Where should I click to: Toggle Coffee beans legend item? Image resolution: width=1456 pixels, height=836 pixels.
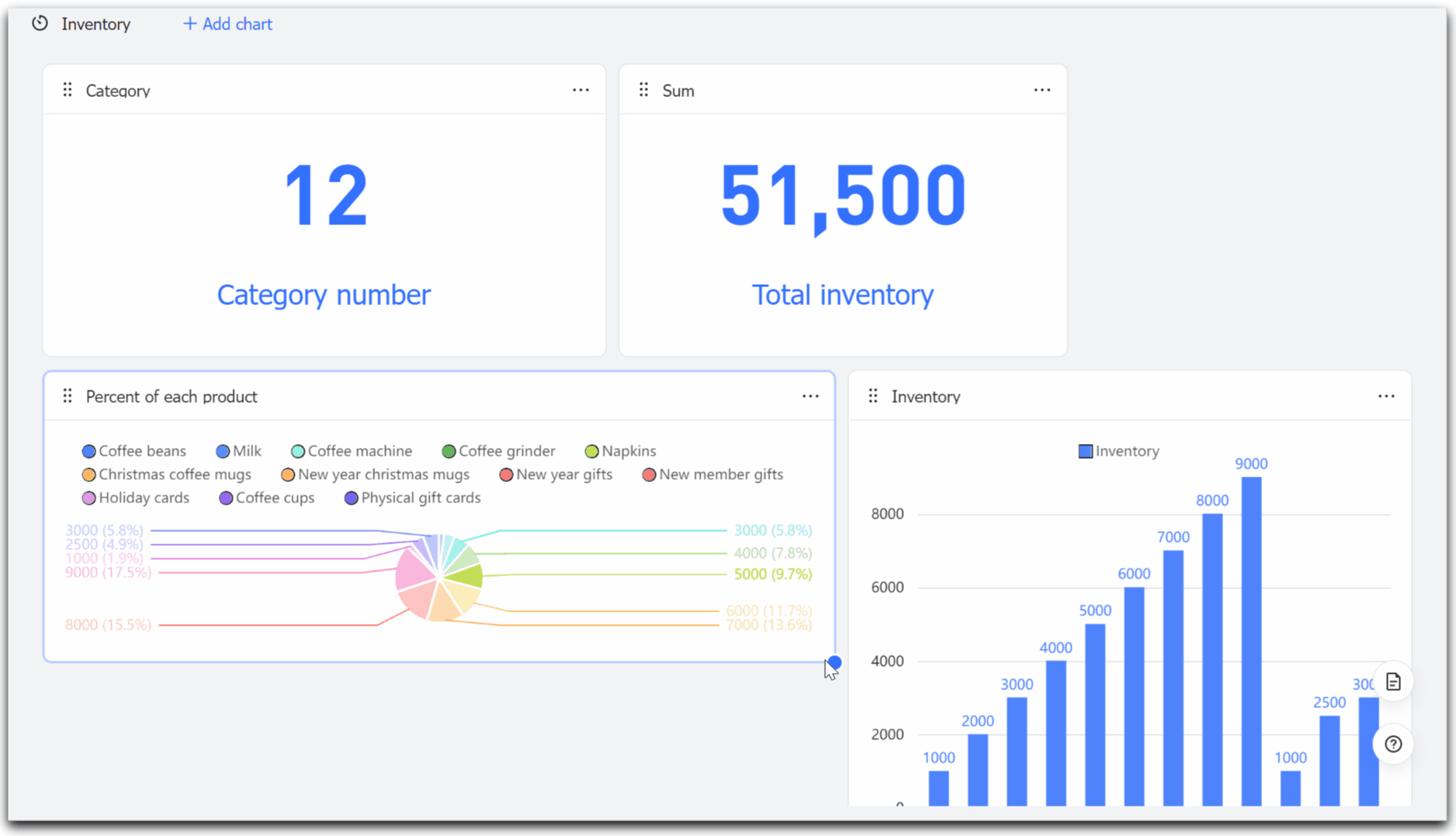point(134,451)
